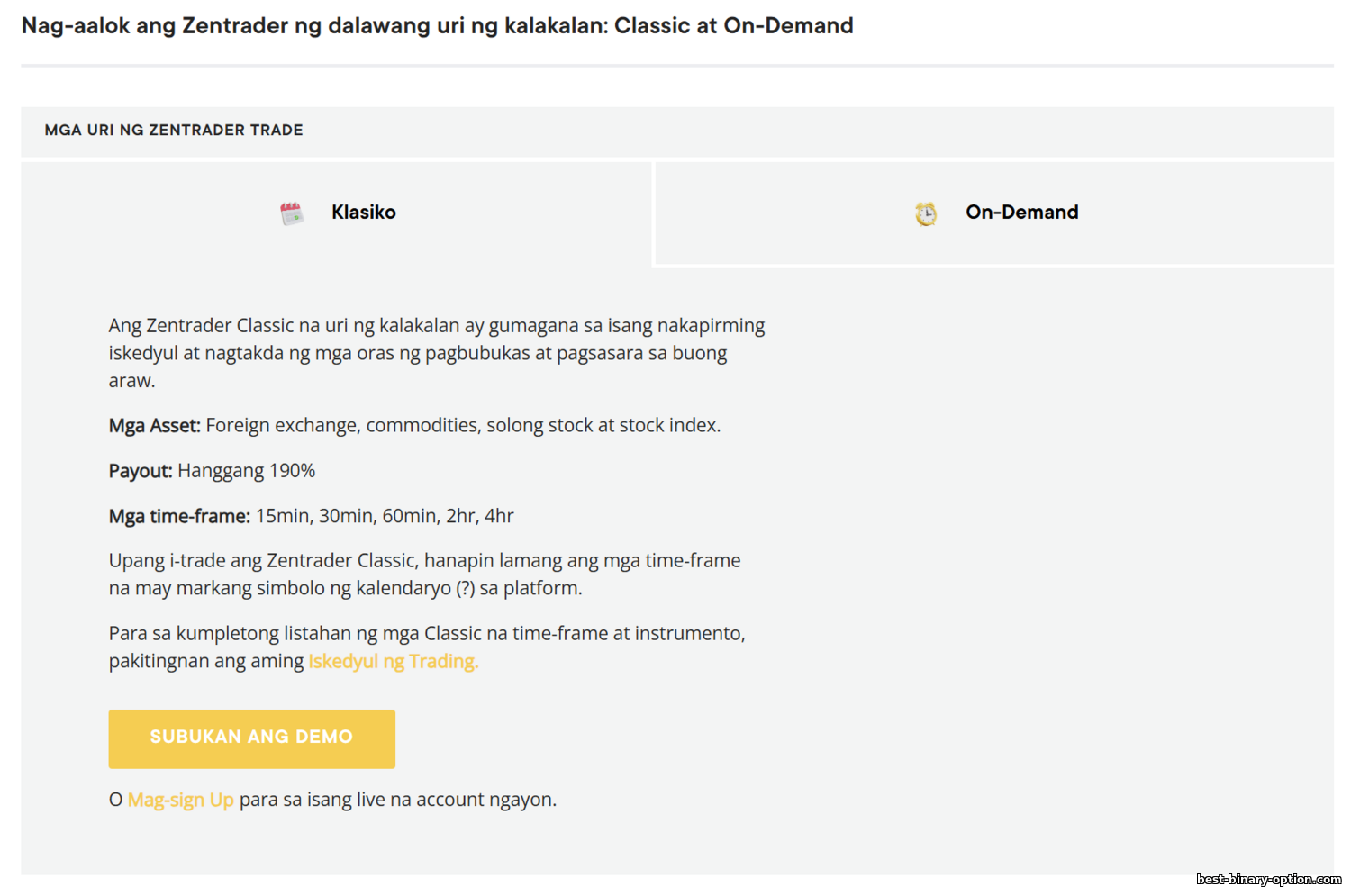The width and height of the screenshot is (1351, 896).
Task: Switch to the Klasiko tab
Action: point(336,213)
